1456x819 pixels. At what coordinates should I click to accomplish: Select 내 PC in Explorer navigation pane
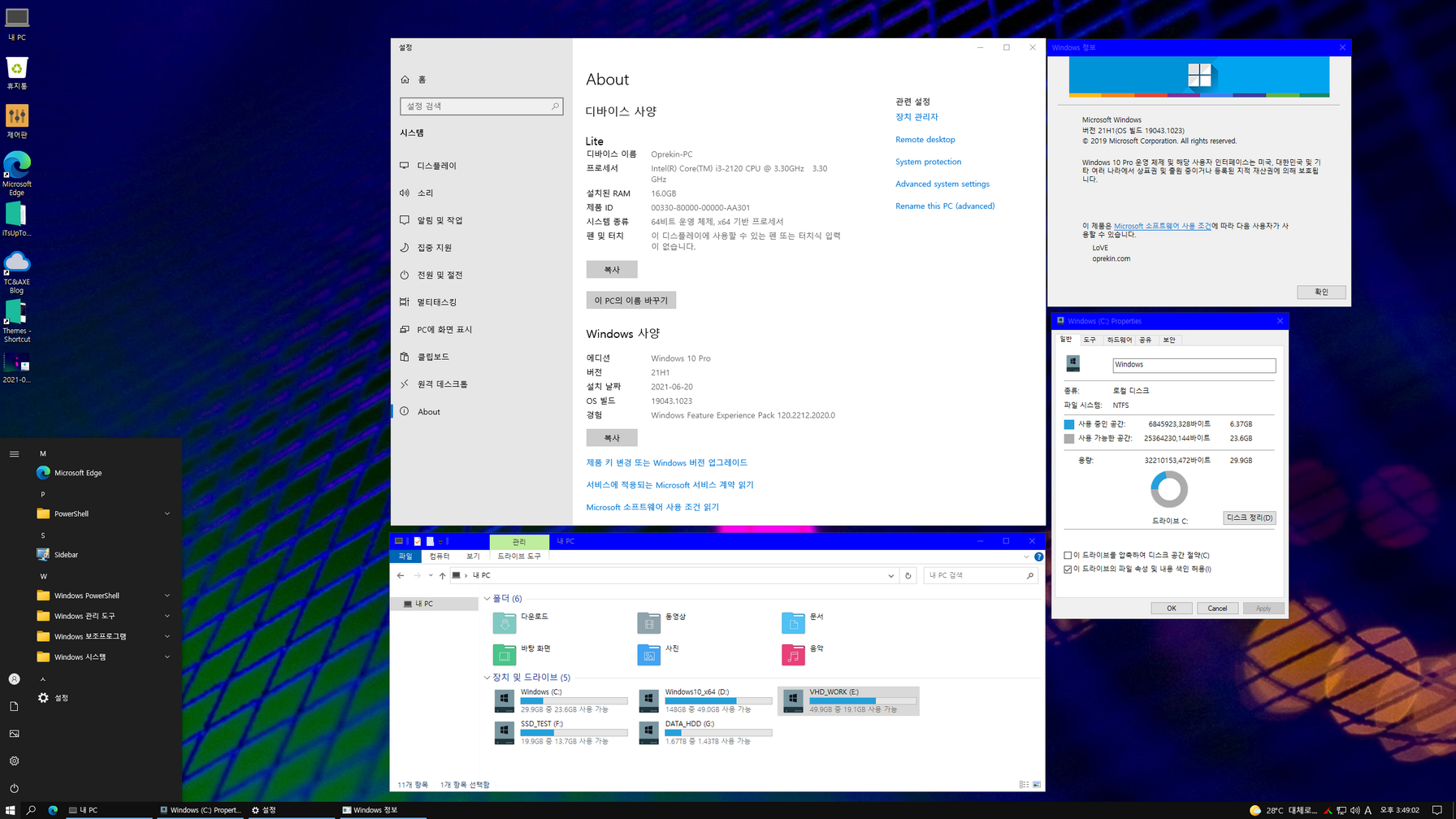[434, 604]
